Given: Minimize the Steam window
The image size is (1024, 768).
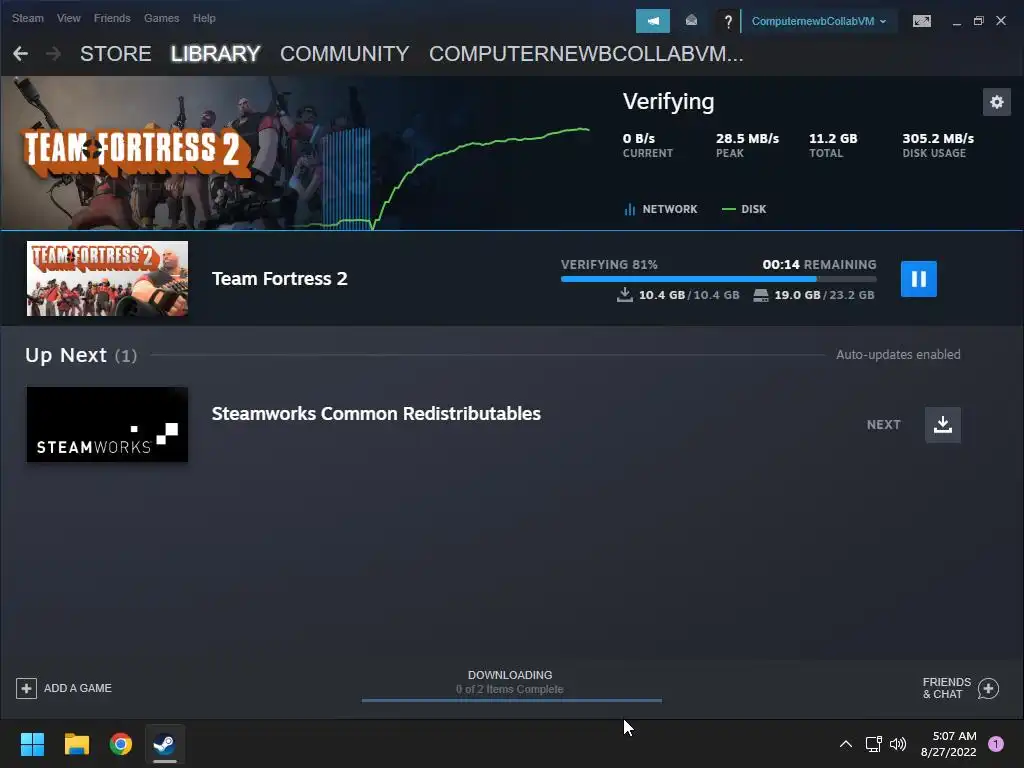Looking at the screenshot, I should 956,22.
